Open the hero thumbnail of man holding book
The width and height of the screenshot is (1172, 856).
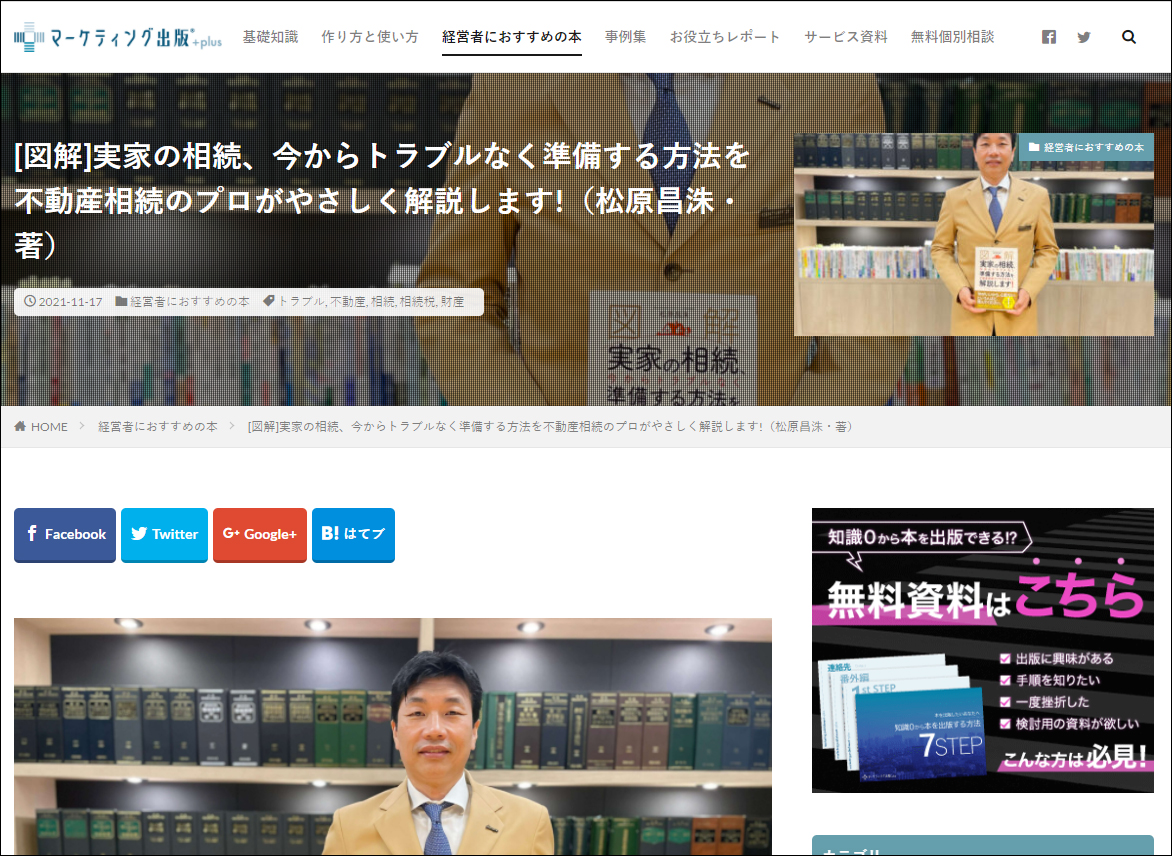974,235
